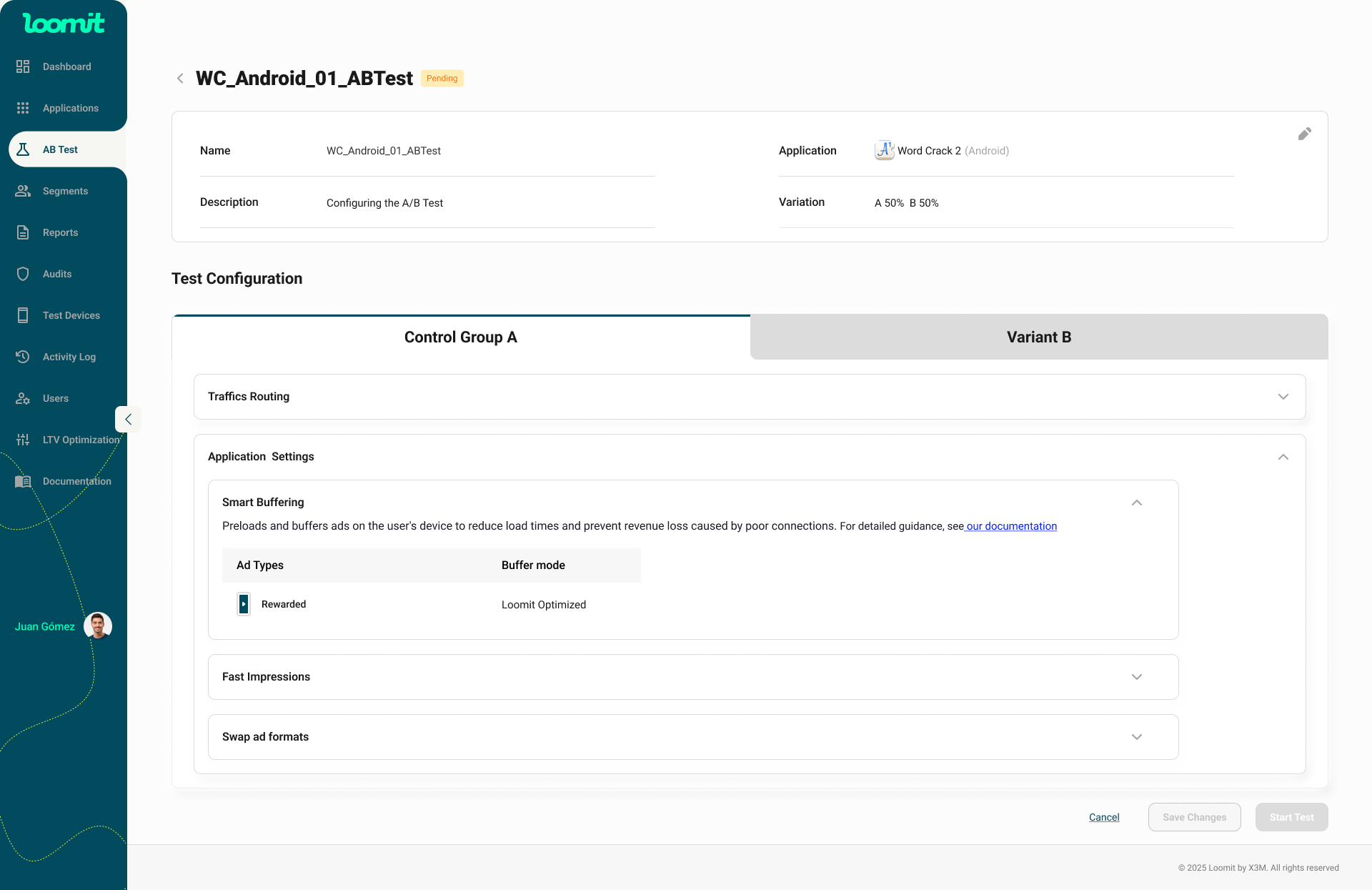Open Activity Log clock icon
The height and width of the screenshot is (890, 1372).
pos(23,357)
